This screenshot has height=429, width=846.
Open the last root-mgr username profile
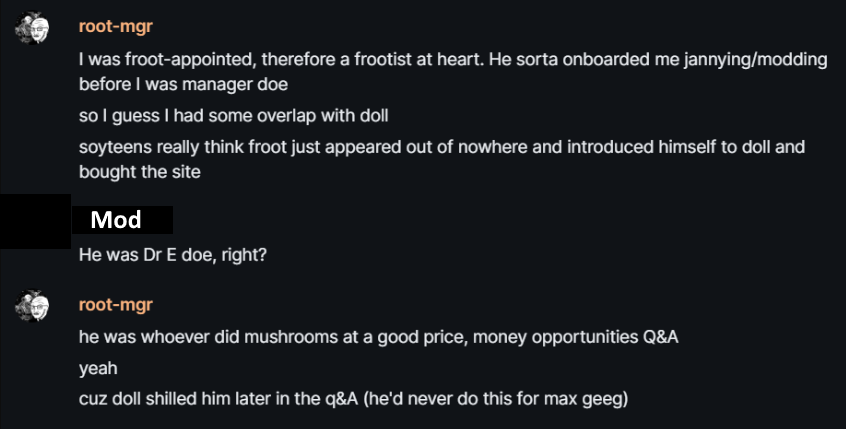pyautogui.click(x=115, y=304)
